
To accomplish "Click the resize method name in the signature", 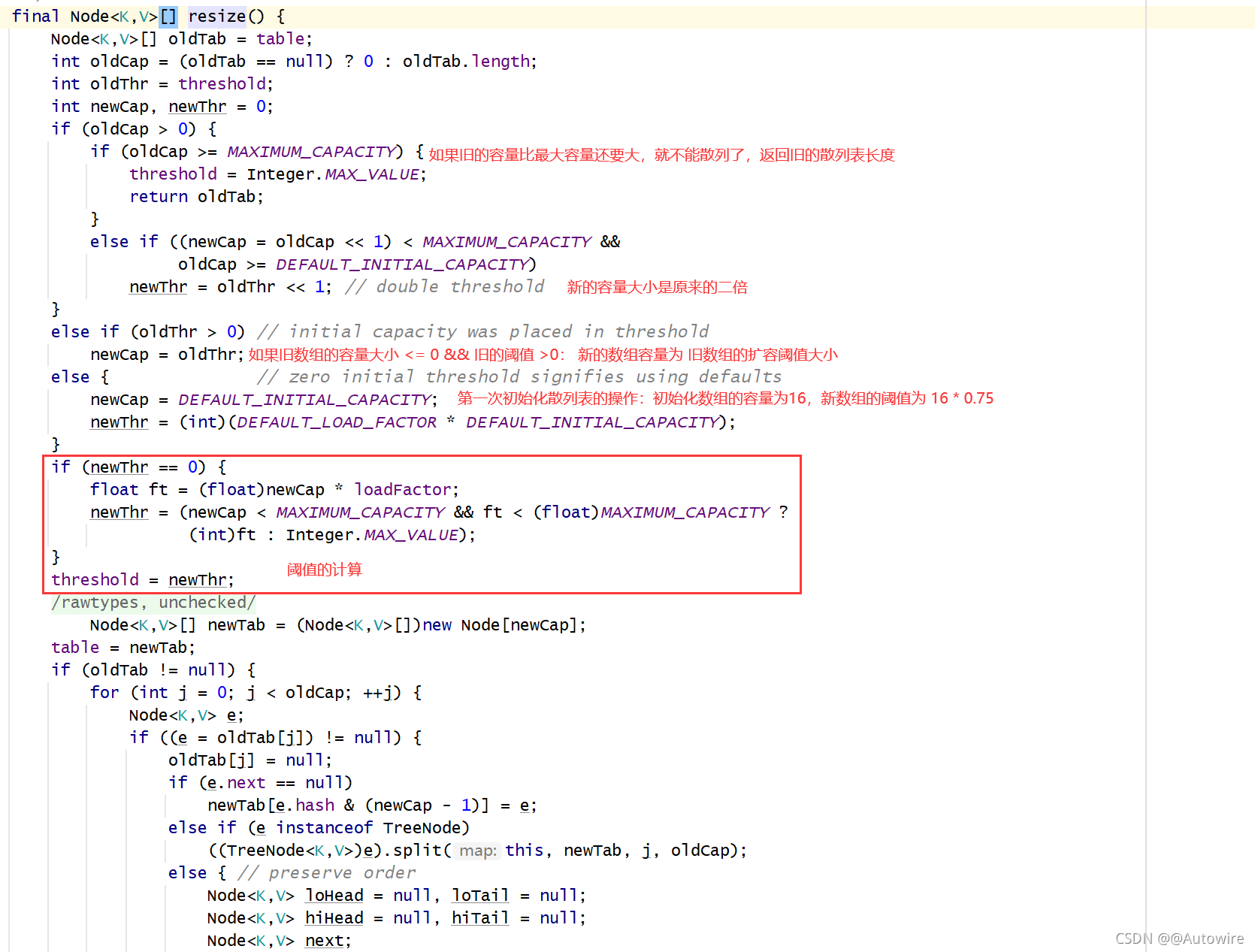I will click(x=216, y=17).
